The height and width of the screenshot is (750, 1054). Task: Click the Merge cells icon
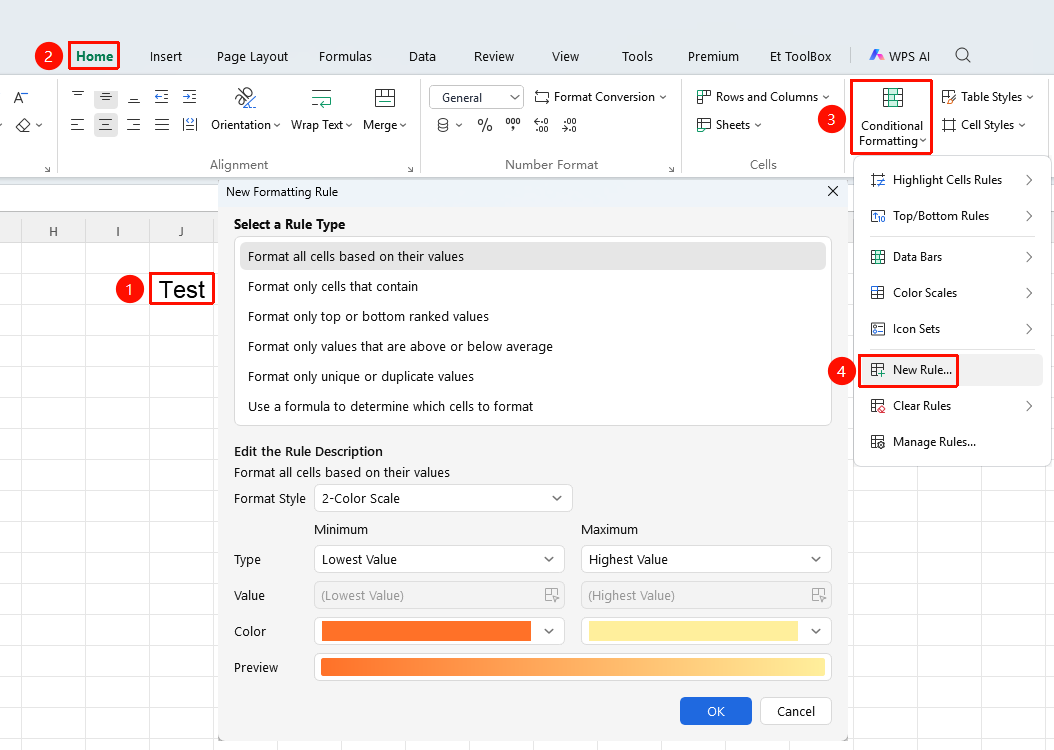tap(384, 98)
